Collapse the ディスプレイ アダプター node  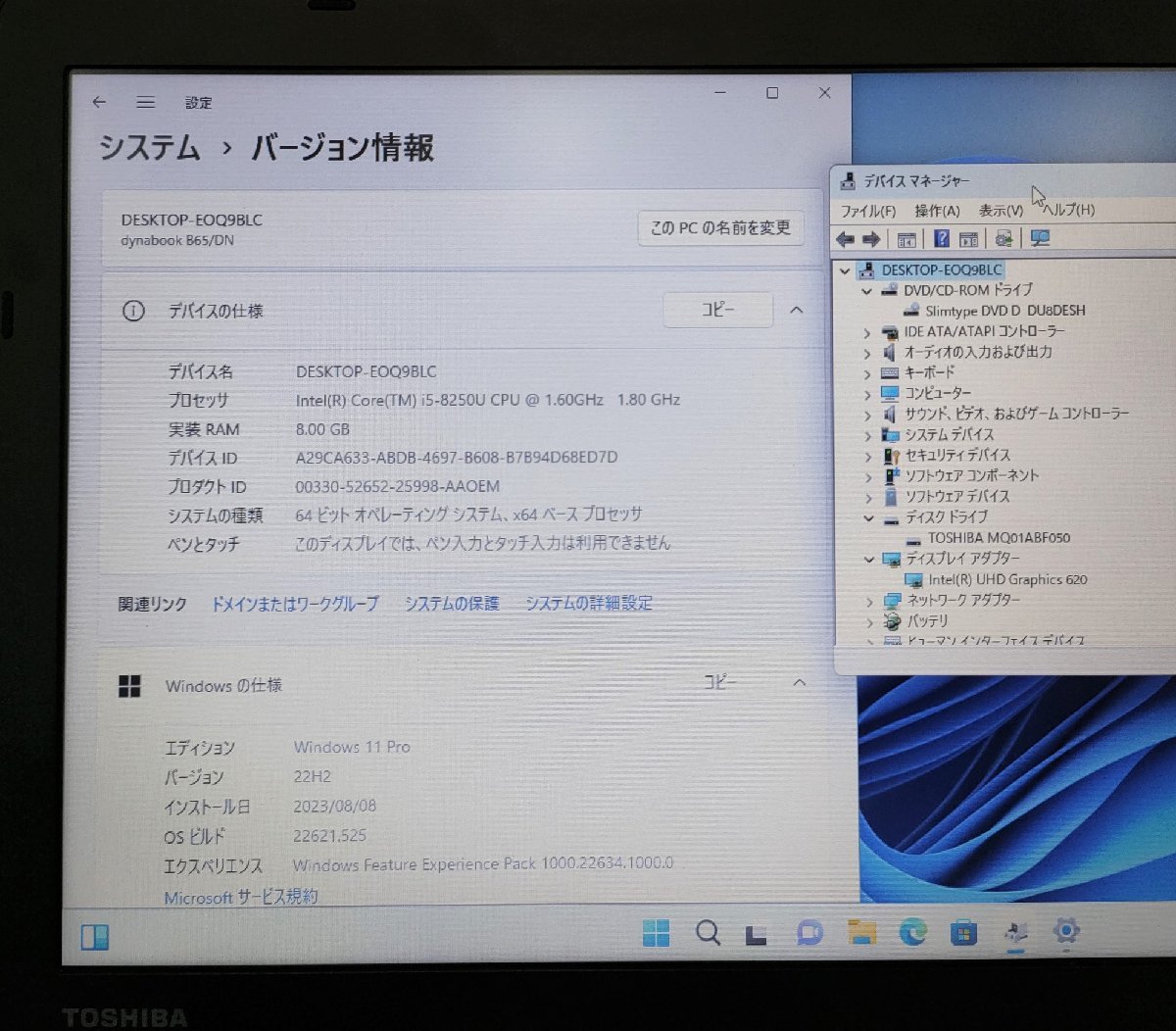tap(868, 560)
